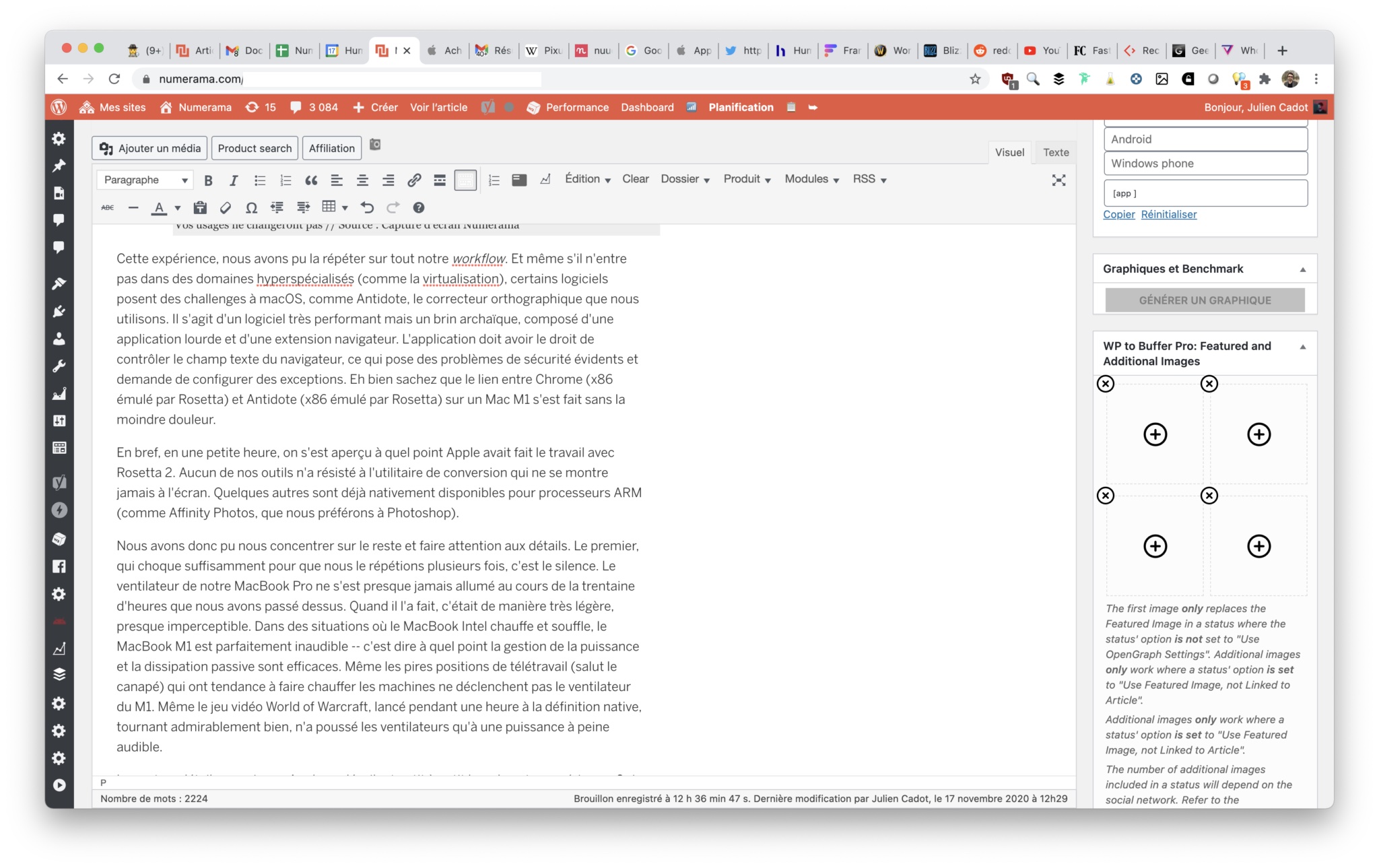Open keyboard shortcuts help
The image size is (1379, 868).
pos(419,207)
